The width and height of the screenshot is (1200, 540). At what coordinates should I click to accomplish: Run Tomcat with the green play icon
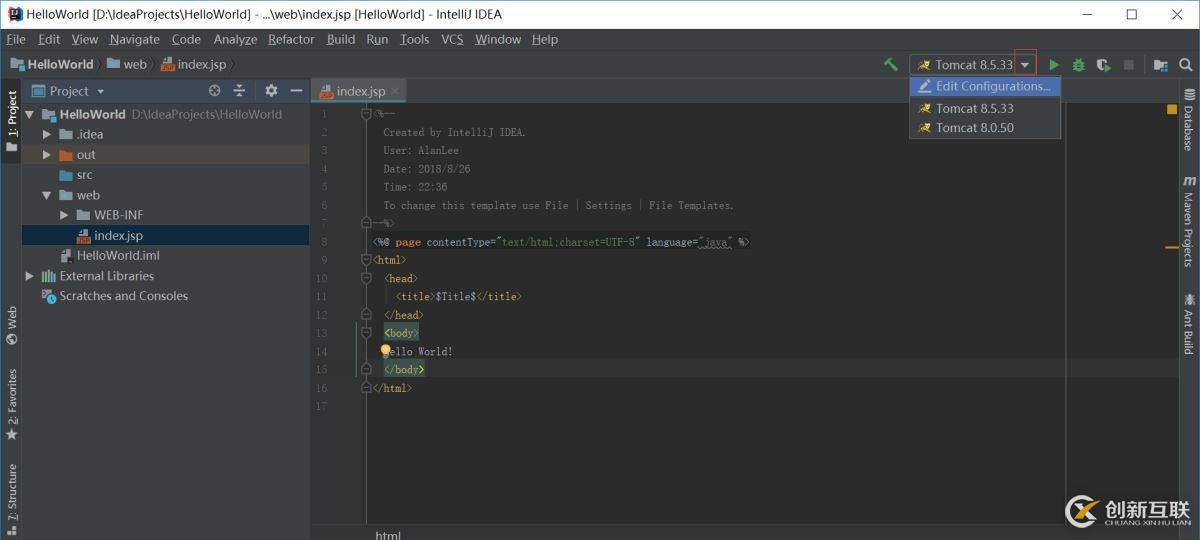(x=1053, y=64)
